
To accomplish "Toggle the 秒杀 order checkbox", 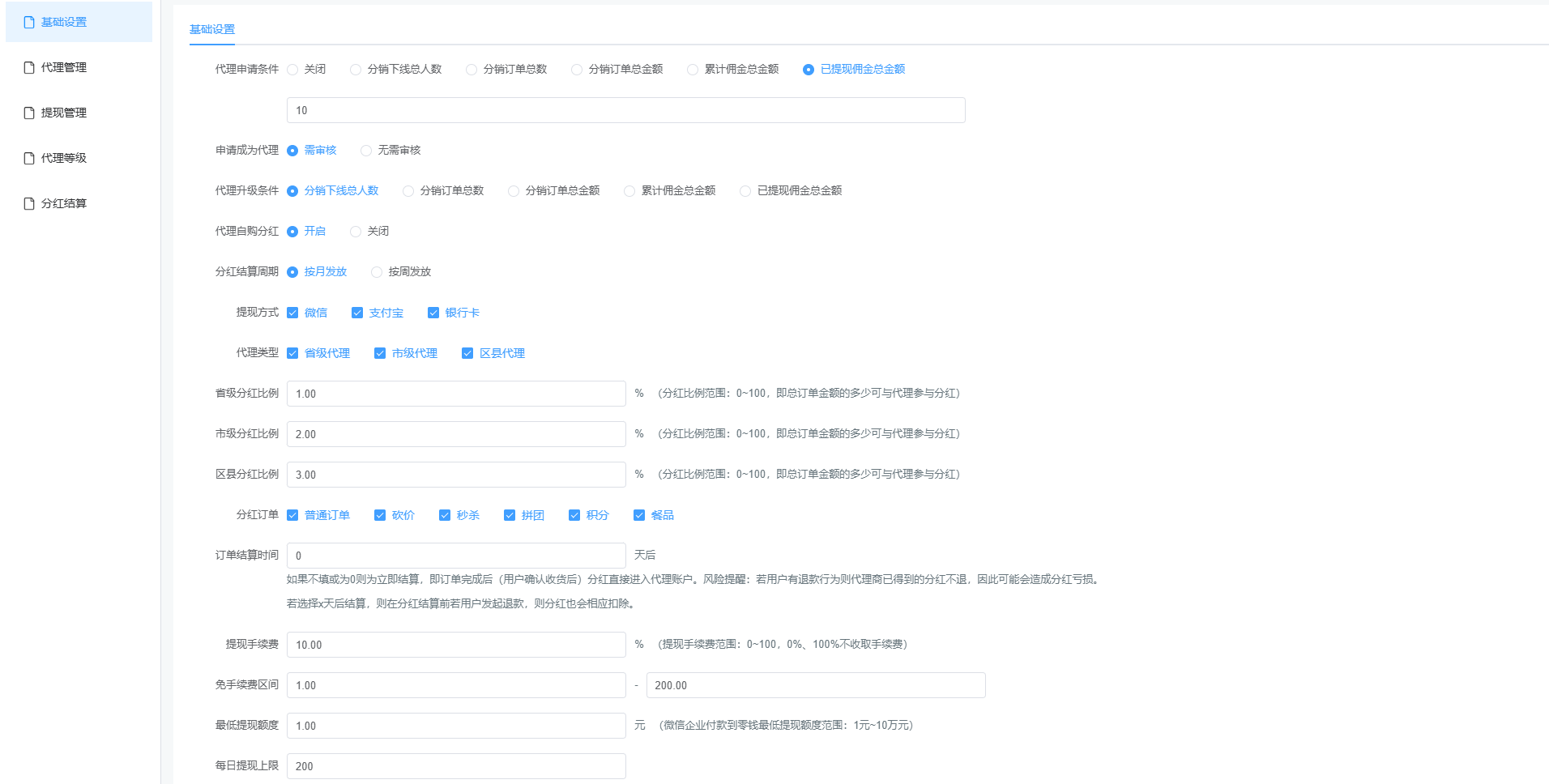I will pos(445,515).
